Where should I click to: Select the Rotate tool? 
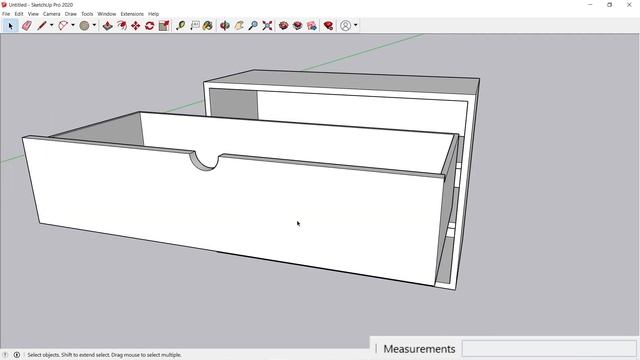(149, 26)
